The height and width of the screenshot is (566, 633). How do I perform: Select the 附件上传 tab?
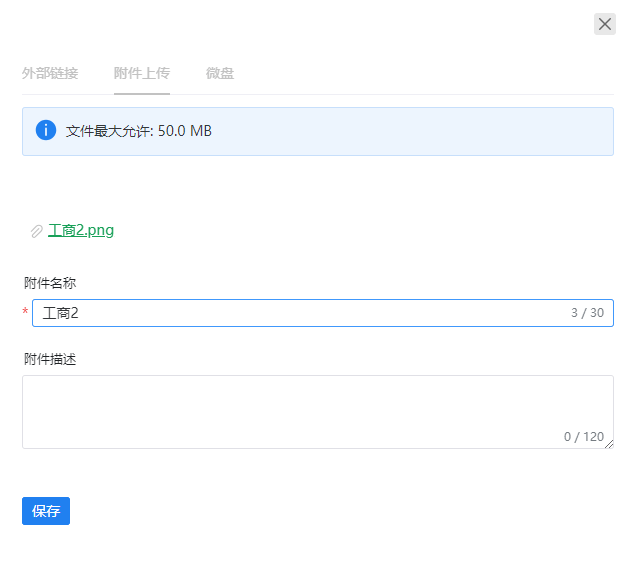click(142, 73)
